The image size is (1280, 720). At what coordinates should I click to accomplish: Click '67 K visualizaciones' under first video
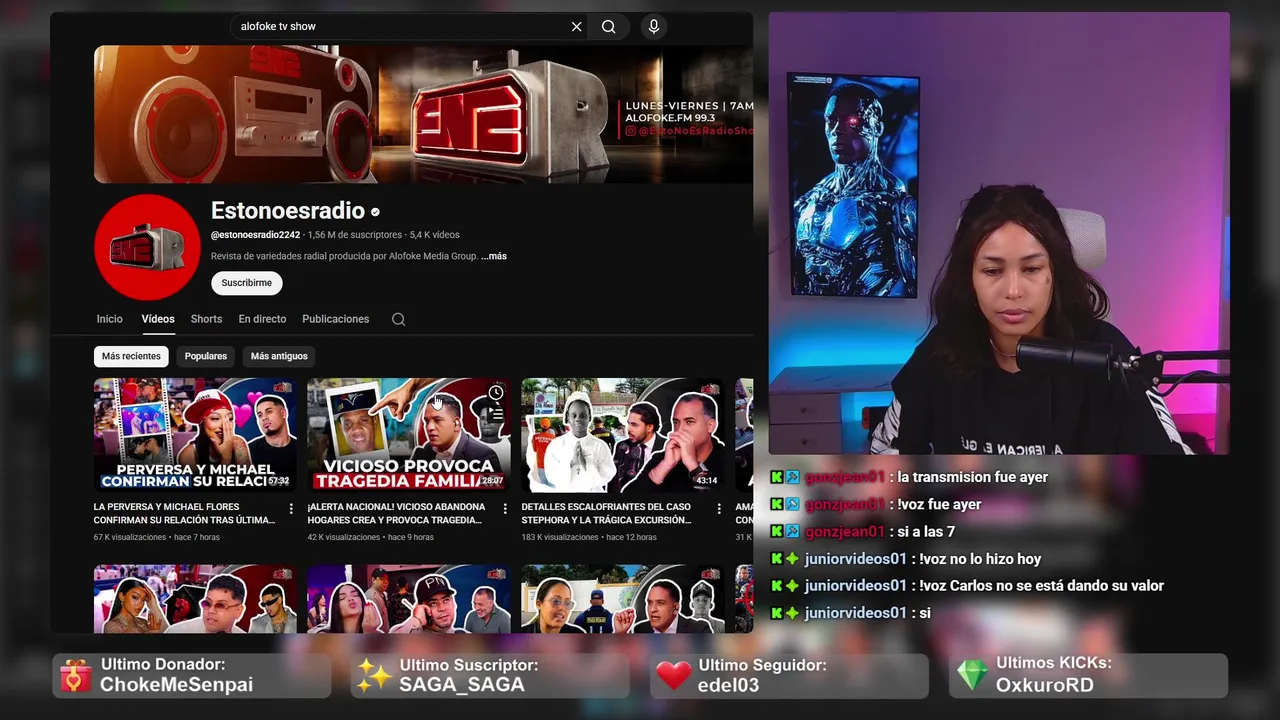[x=130, y=537]
